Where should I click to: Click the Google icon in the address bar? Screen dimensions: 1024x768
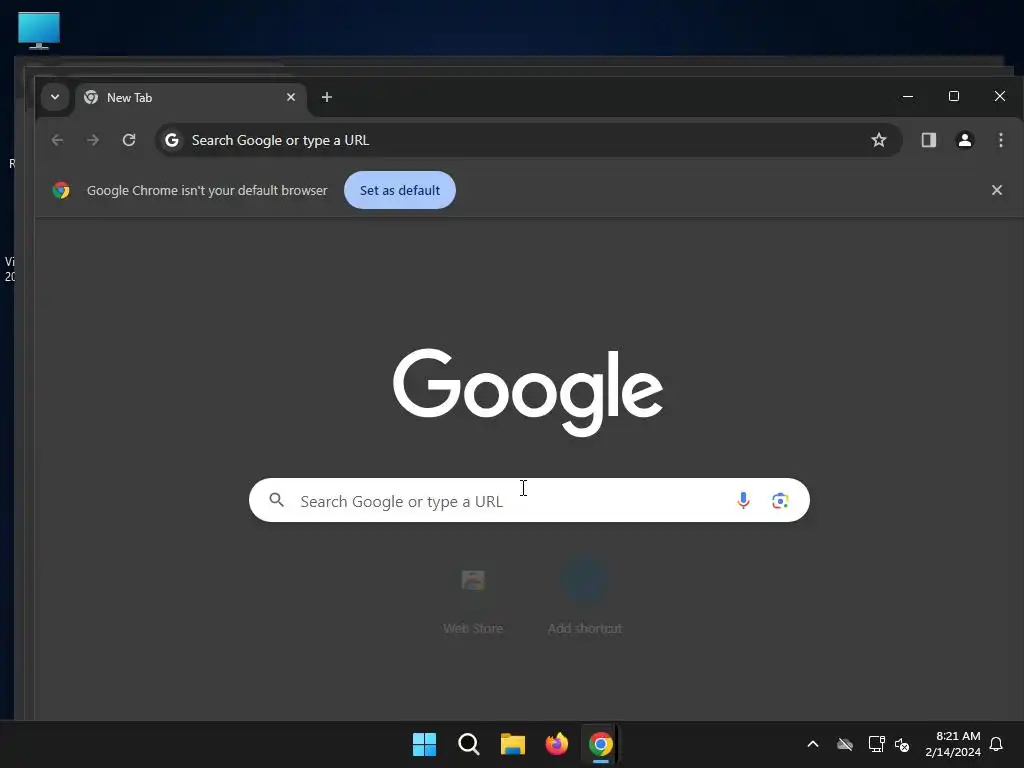[x=172, y=140]
